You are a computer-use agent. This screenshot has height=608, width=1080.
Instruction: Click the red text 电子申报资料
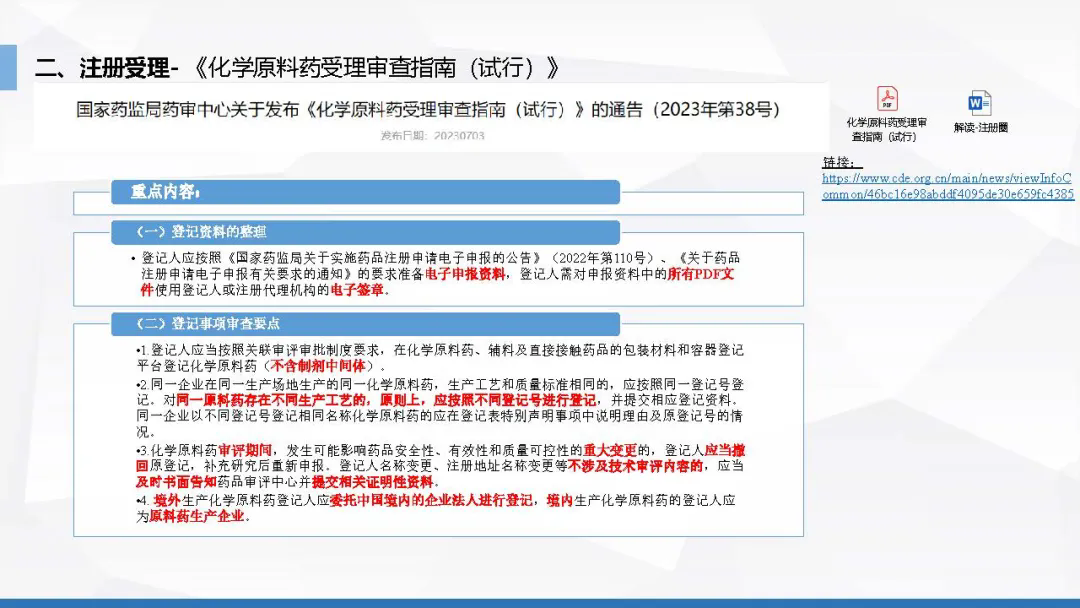[465, 274]
